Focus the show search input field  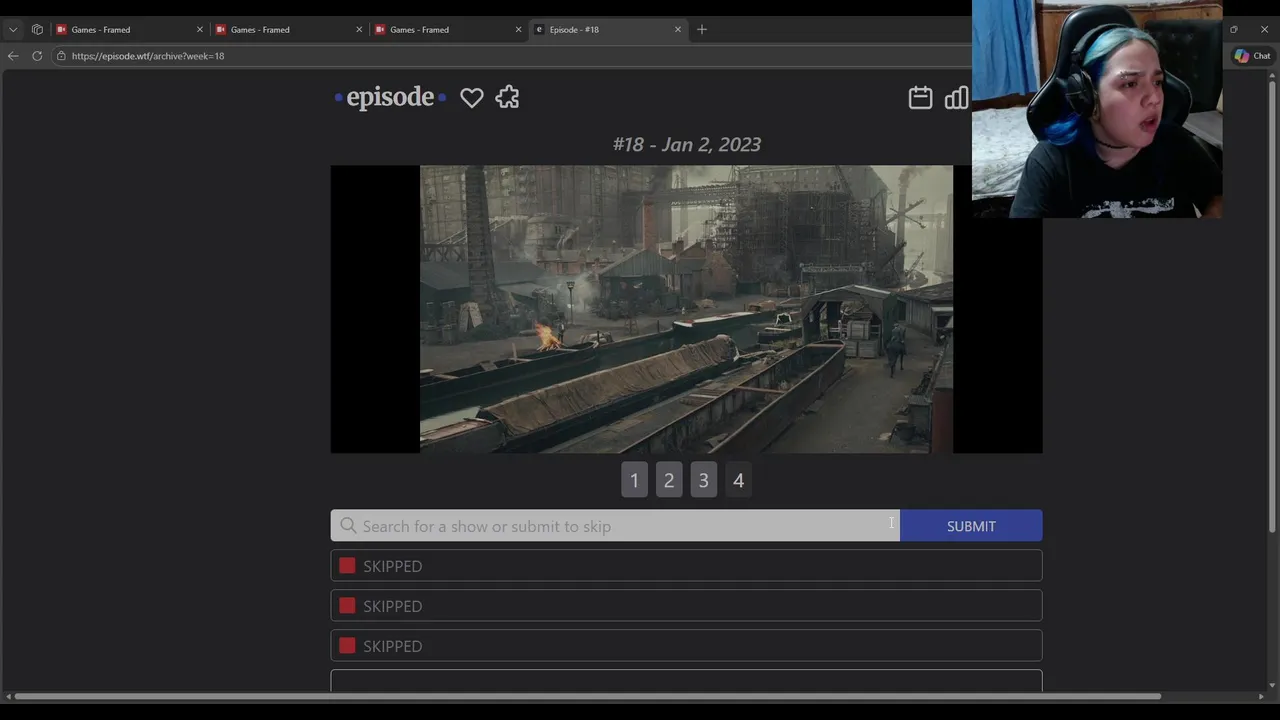pos(615,526)
